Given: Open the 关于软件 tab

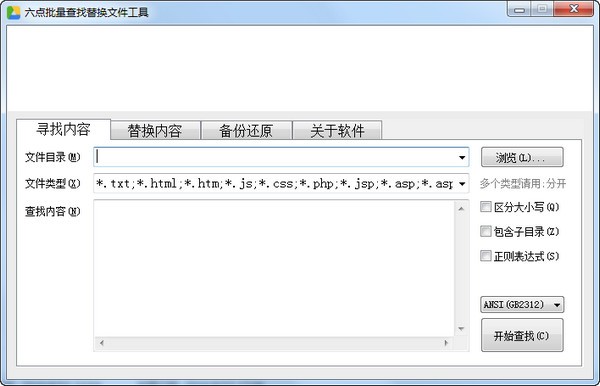Looking at the screenshot, I should tap(337, 130).
